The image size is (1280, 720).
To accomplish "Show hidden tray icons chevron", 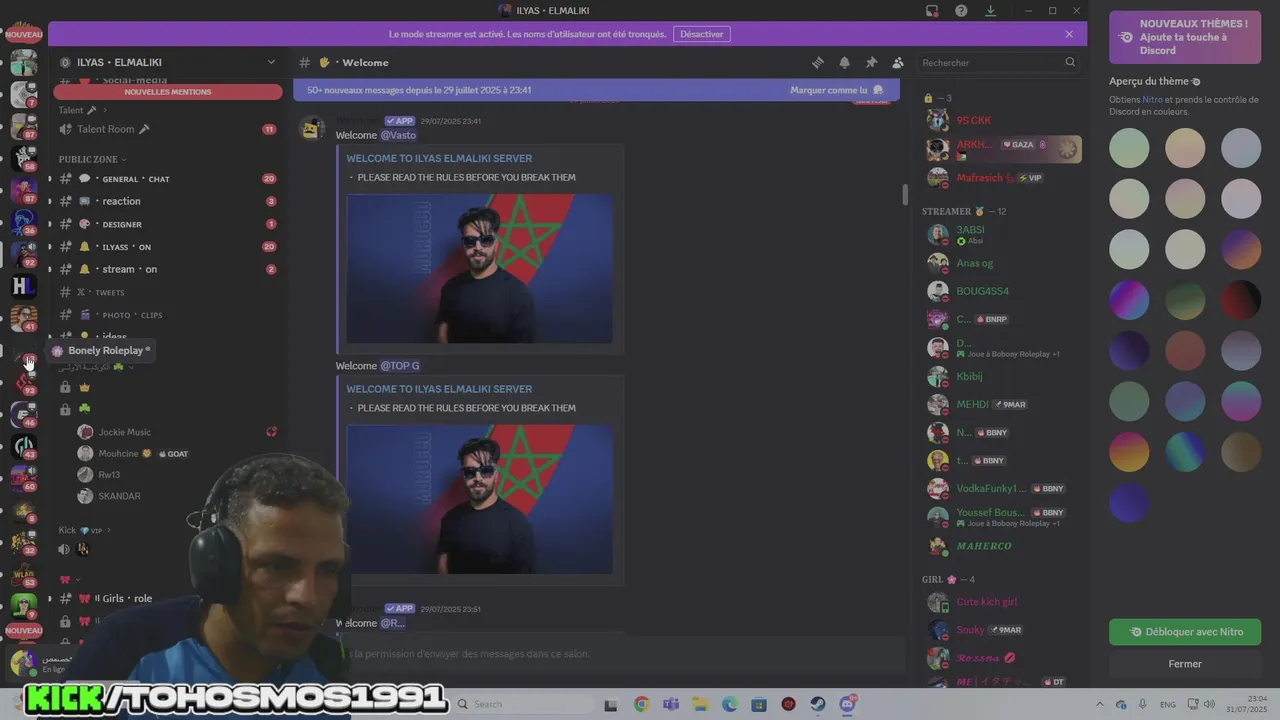I will (1099, 704).
